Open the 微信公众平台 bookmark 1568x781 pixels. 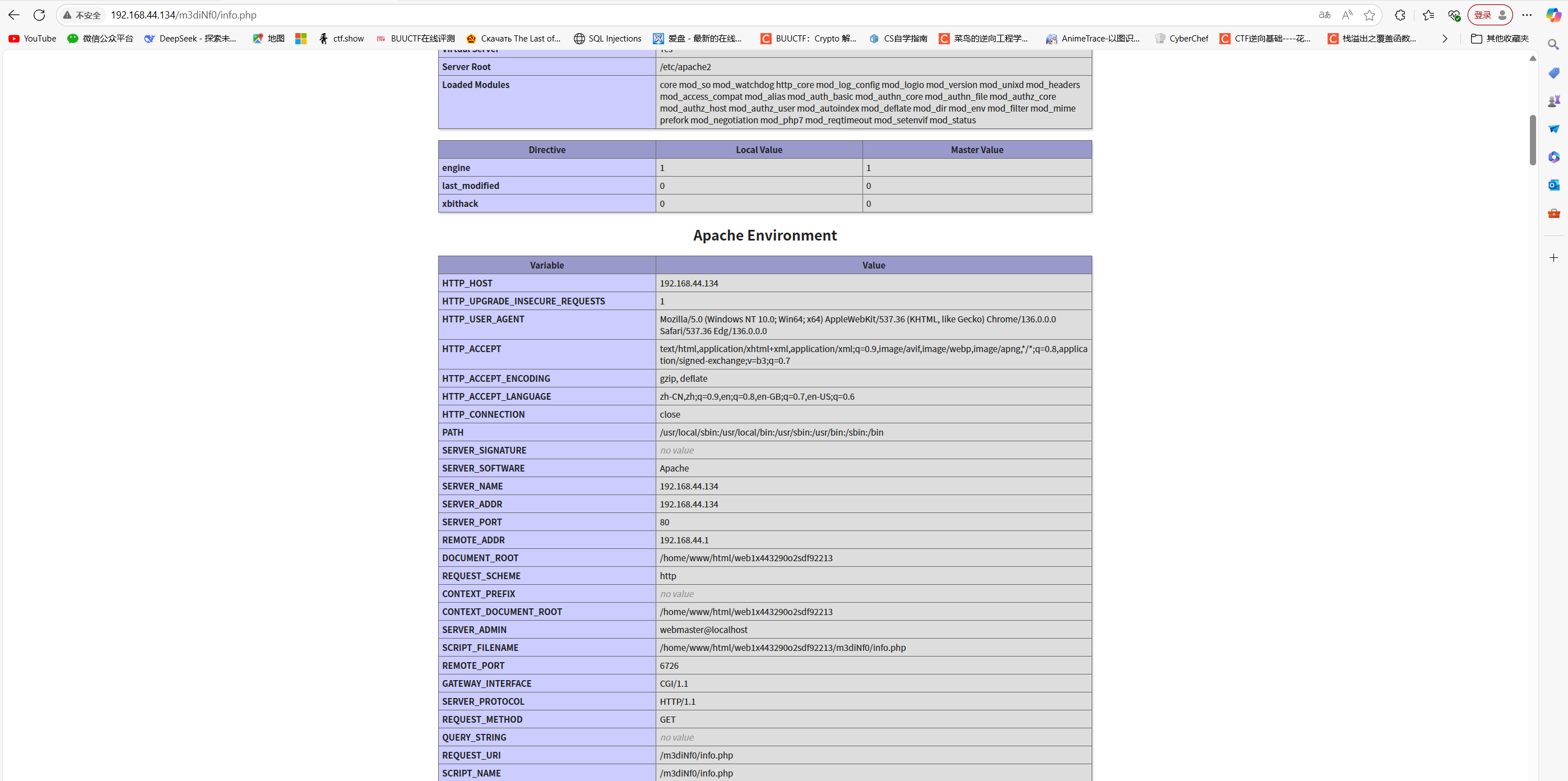(100, 38)
